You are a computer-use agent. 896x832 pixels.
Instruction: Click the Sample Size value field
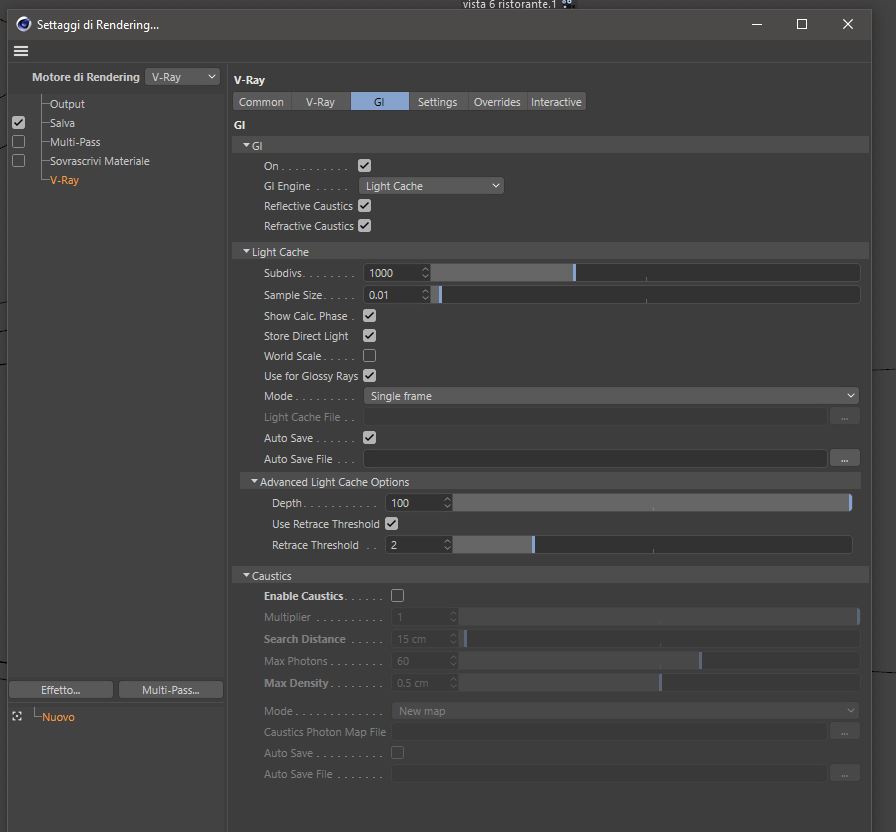(x=393, y=294)
